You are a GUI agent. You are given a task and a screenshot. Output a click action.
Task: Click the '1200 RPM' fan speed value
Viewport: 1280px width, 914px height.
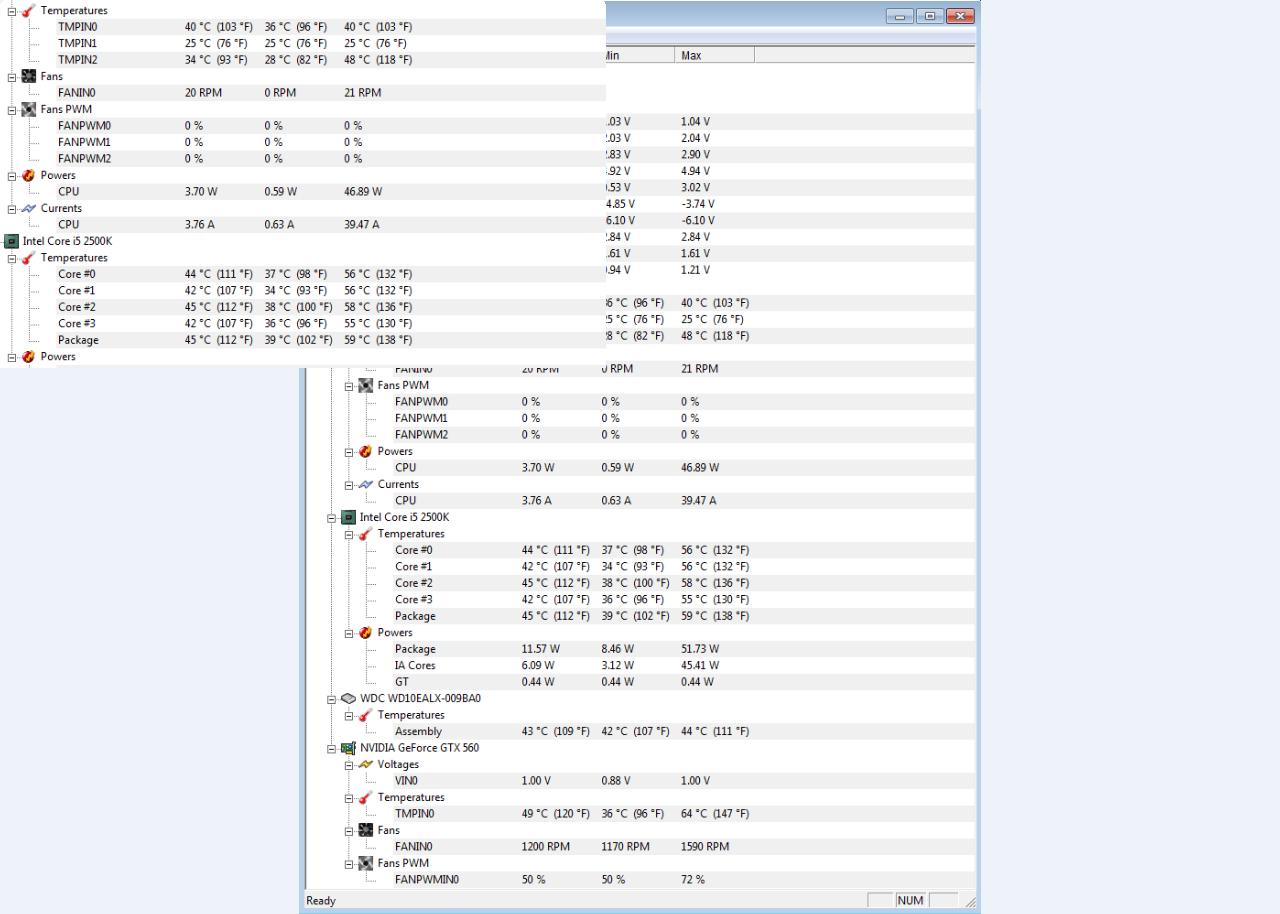pos(546,847)
